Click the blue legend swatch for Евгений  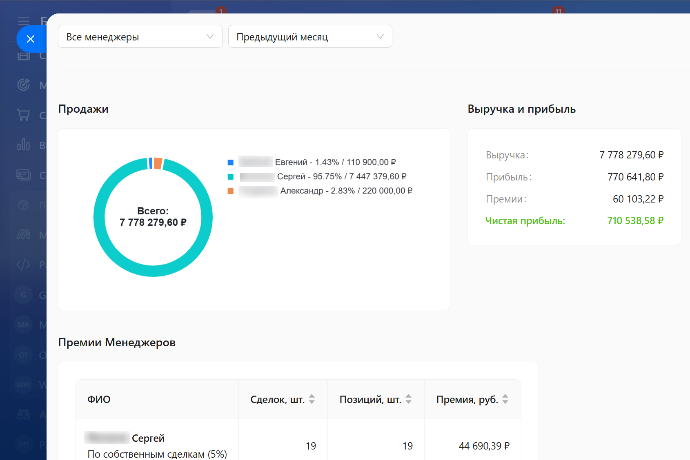(x=231, y=162)
